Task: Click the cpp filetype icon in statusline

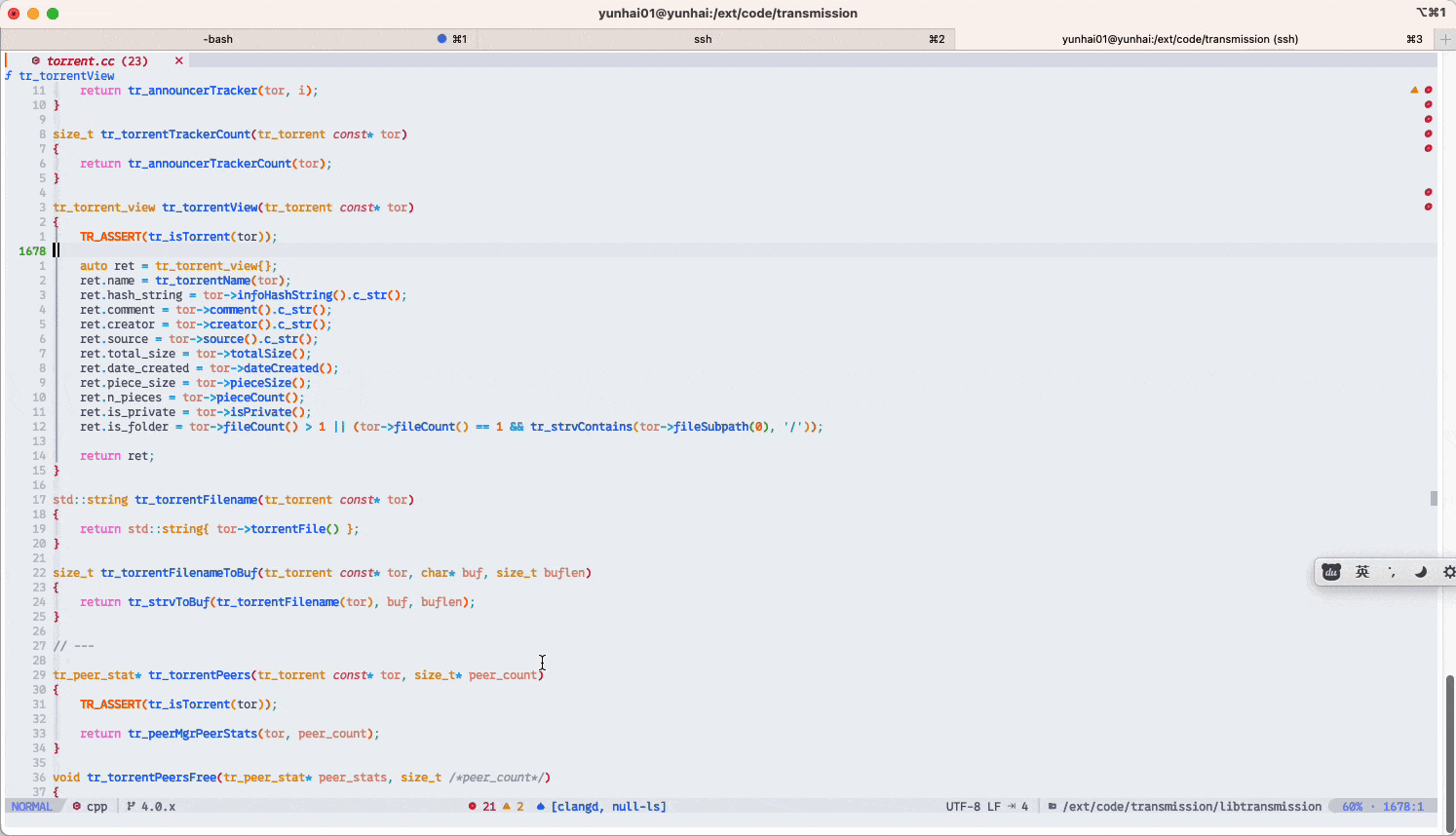Action: click(76, 806)
